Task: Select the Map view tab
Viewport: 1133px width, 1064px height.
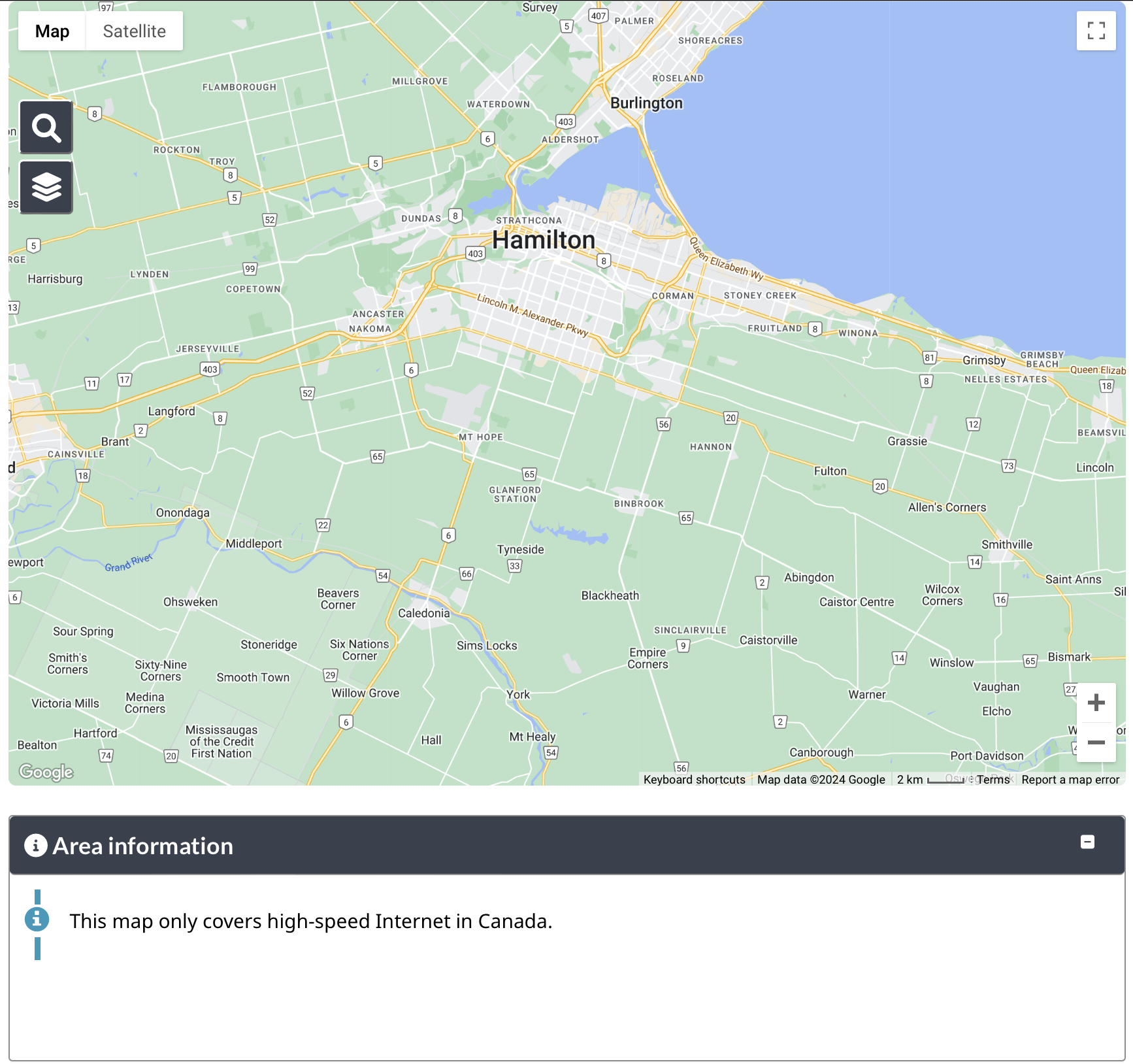Action: (x=52, y=31)
